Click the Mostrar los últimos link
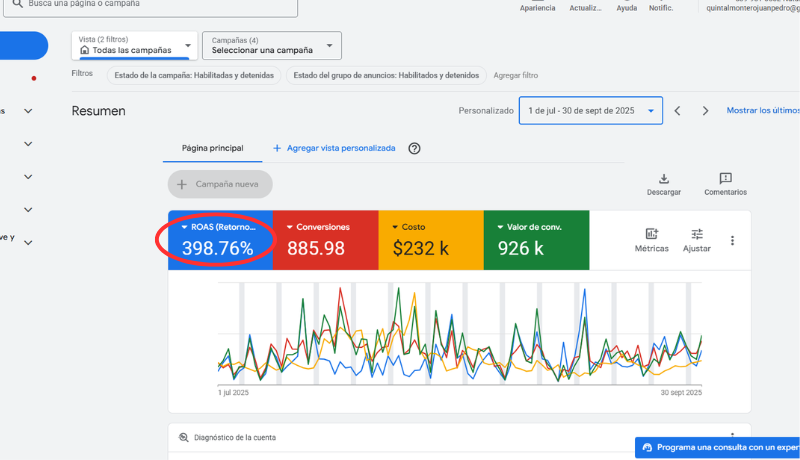This screenshot has height=460, width=800. tap(763, 110)
